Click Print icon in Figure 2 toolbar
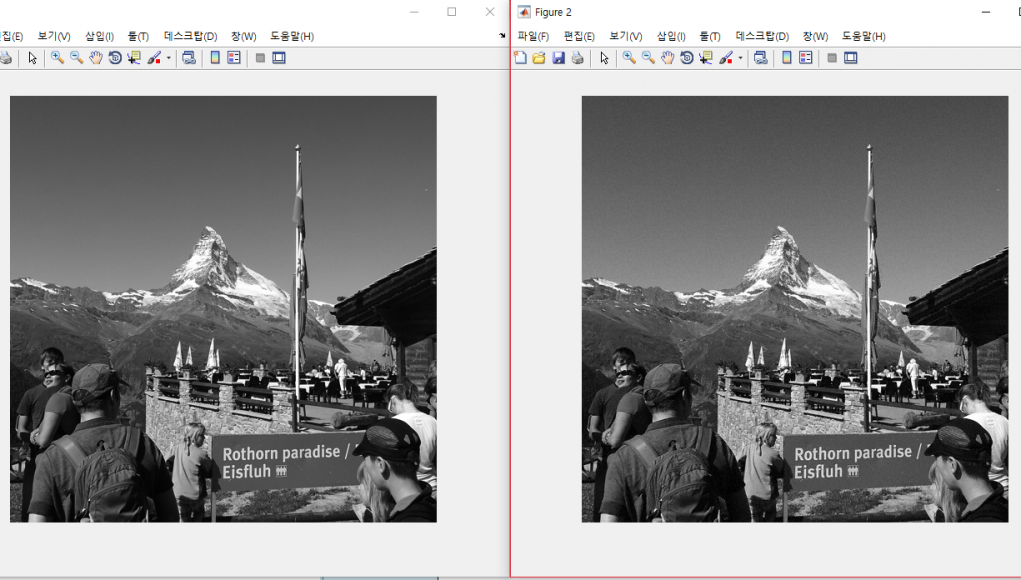 577,58
